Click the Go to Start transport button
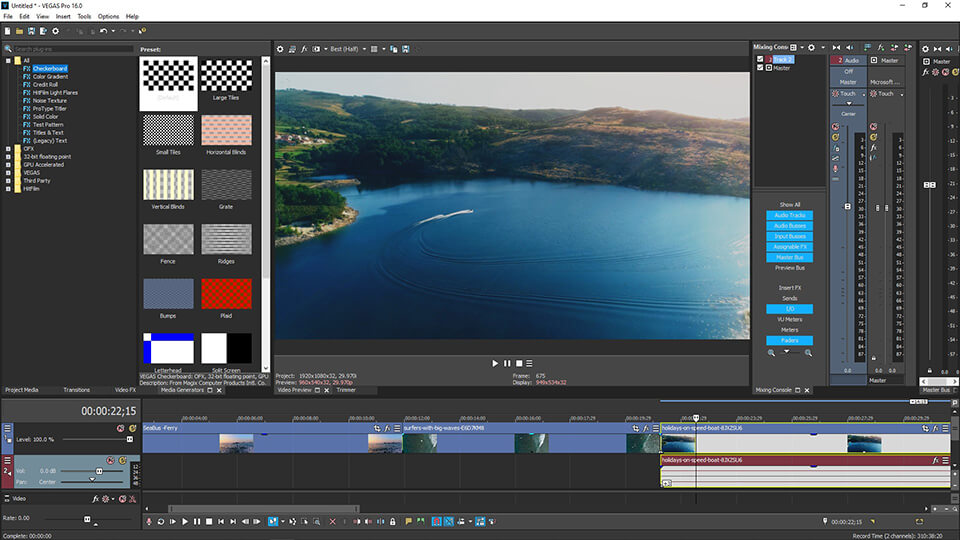The height and width of the screenshot is (540, 960). 221,522
